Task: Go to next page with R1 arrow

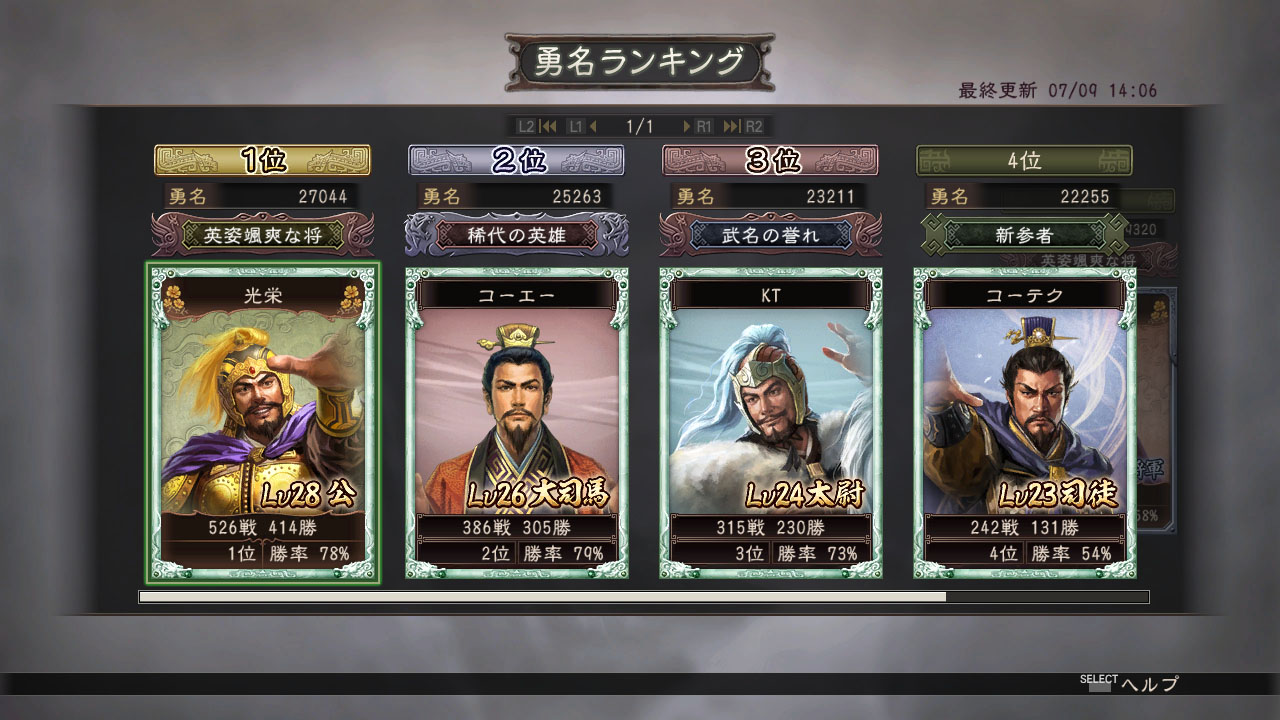Action: (x=698, y=126)
